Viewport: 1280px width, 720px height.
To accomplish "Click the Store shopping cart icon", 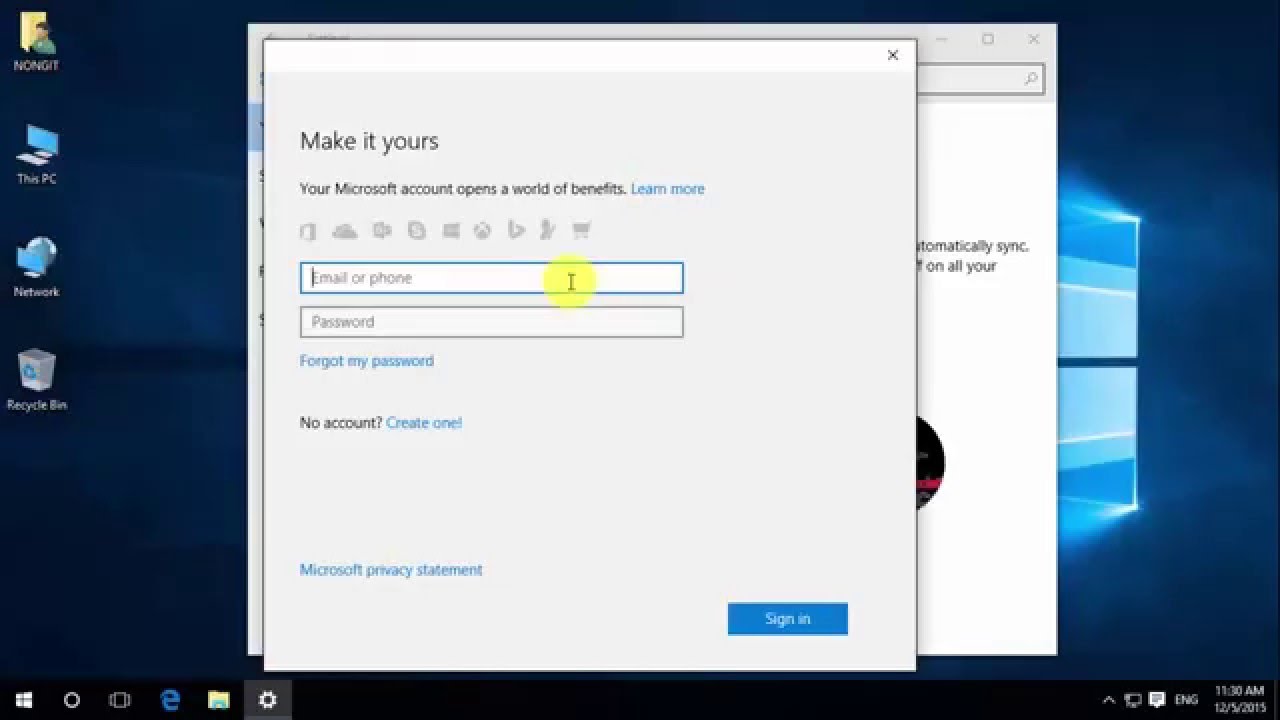I will click(581, 231).
